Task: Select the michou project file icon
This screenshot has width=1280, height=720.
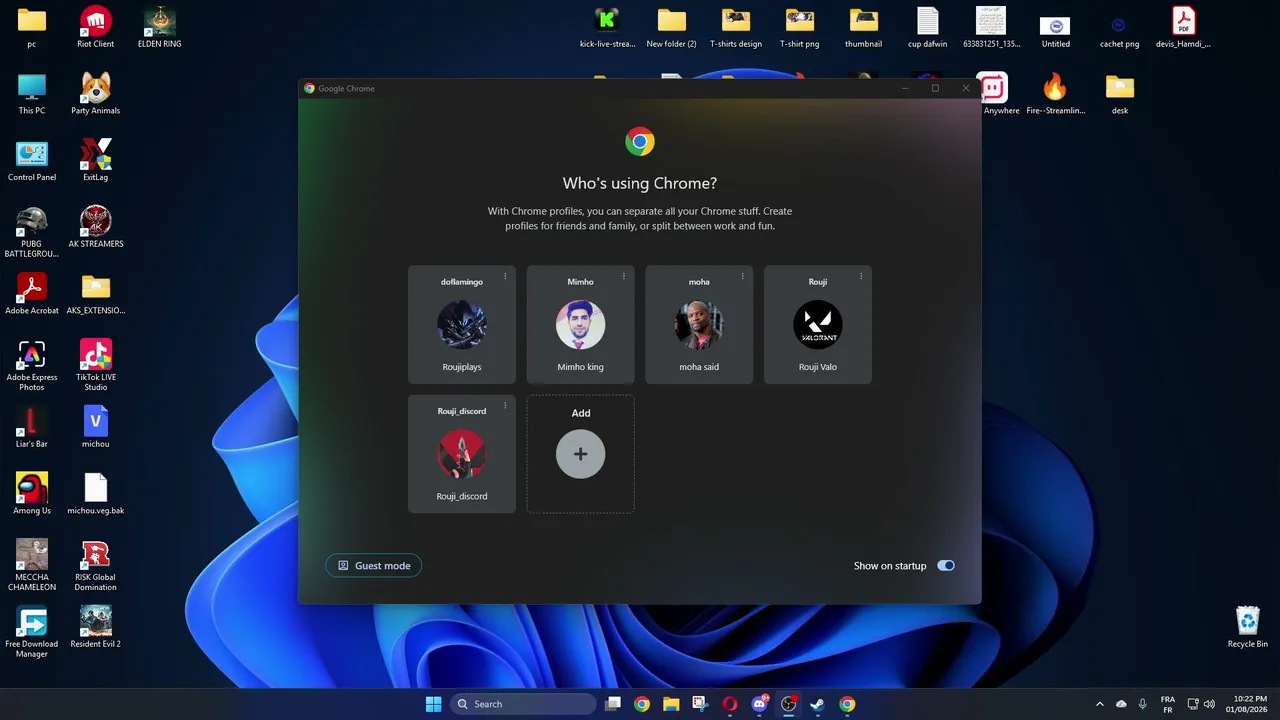Action: [96, 427]
